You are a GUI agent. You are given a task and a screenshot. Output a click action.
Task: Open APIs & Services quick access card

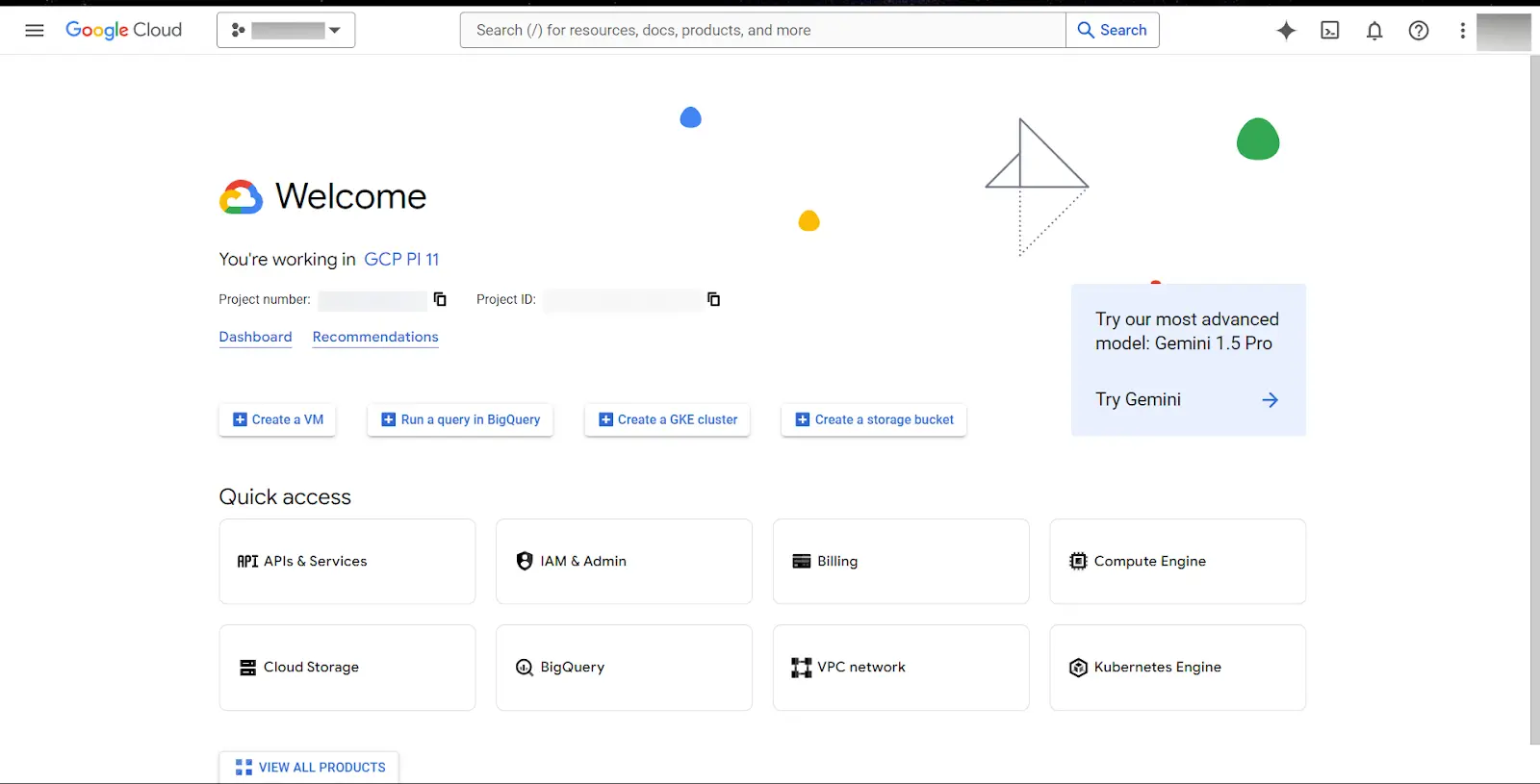point(347,562)
